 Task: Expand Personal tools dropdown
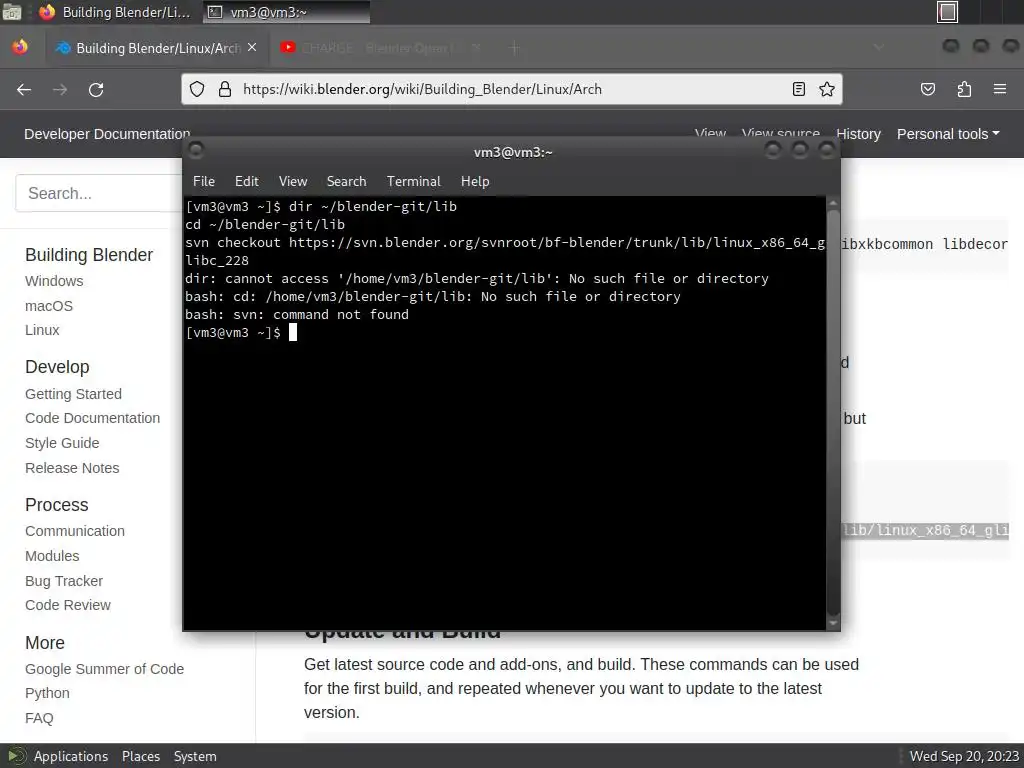(948, 134)
